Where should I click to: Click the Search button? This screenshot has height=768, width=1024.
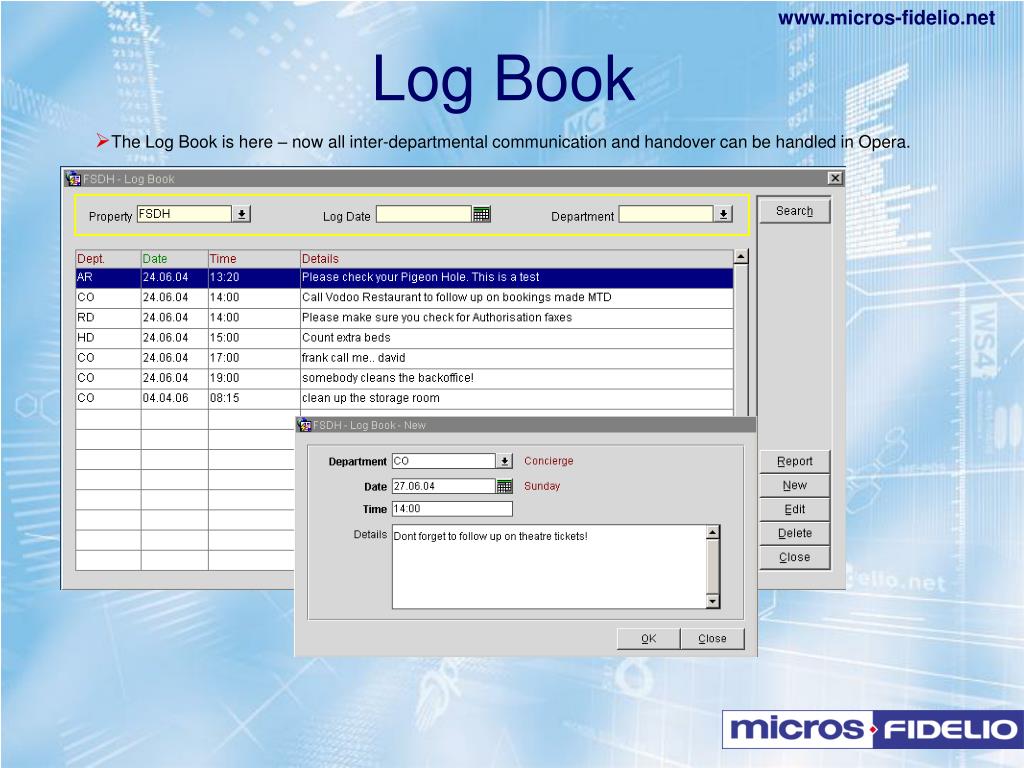794,211
